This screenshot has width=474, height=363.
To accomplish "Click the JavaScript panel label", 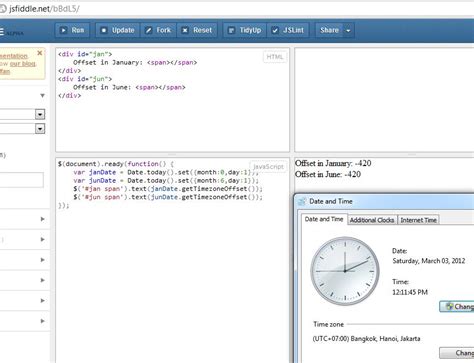I will [268, 166].
